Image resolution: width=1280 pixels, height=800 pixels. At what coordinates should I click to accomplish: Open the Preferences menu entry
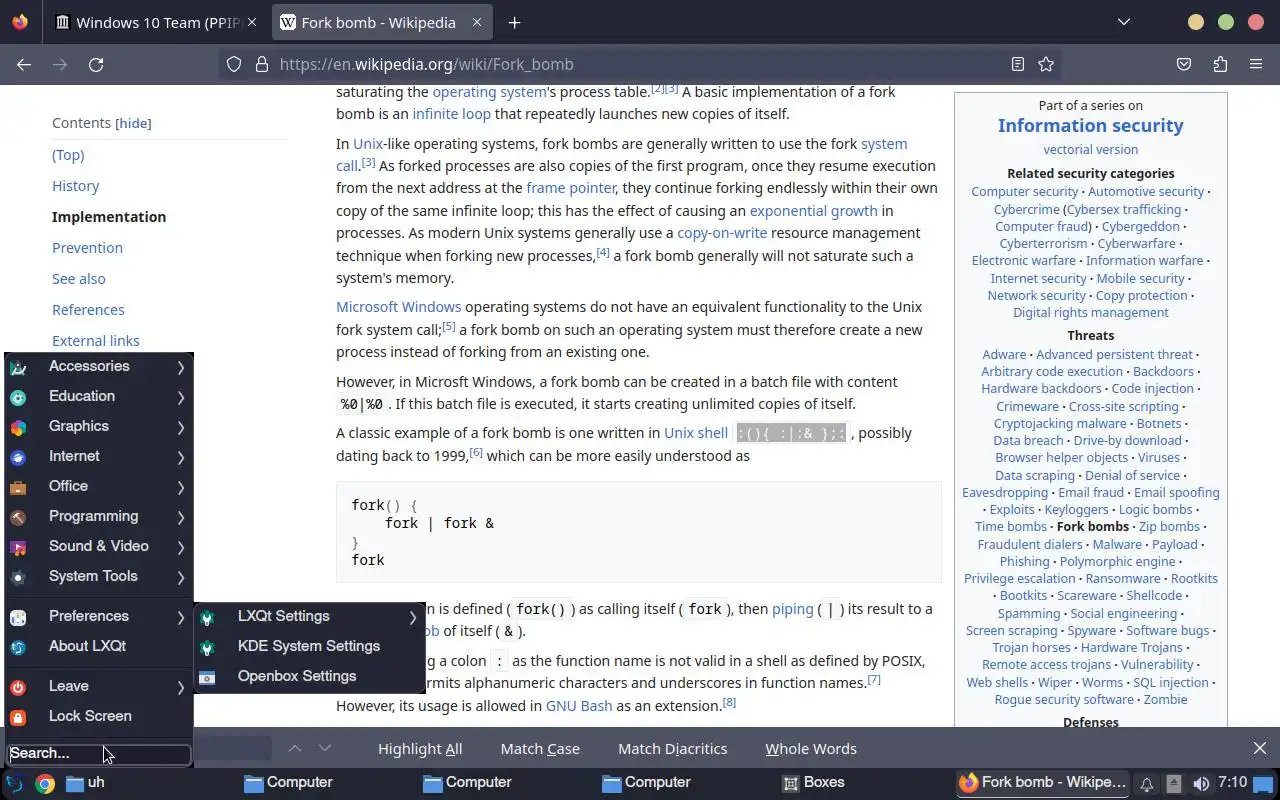pyautogui.click(x=98, y=617)
